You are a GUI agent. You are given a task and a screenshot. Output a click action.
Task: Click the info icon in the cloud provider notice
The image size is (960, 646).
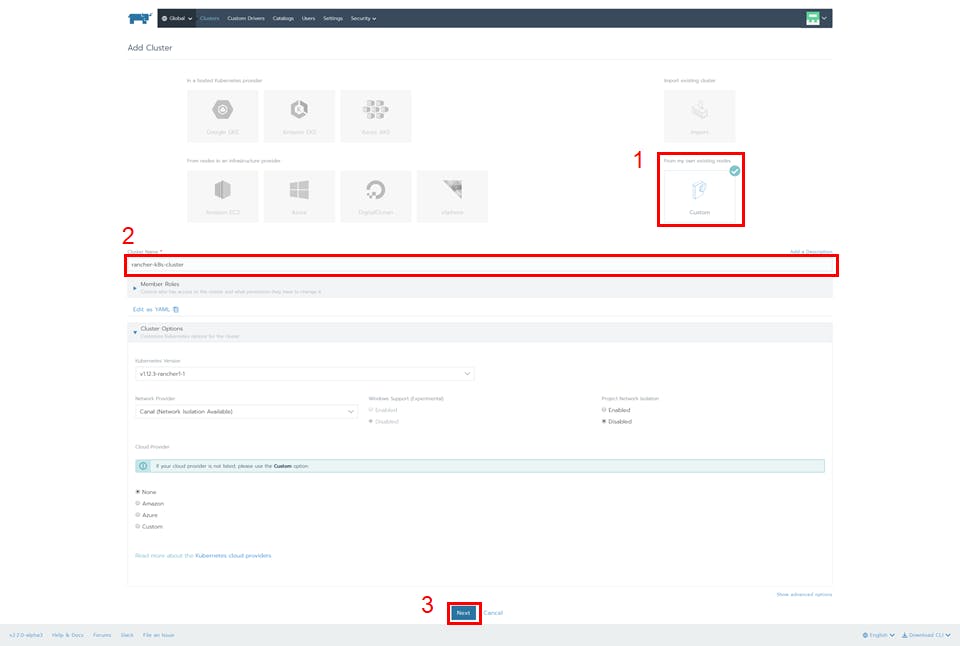(x=143, y=466)
